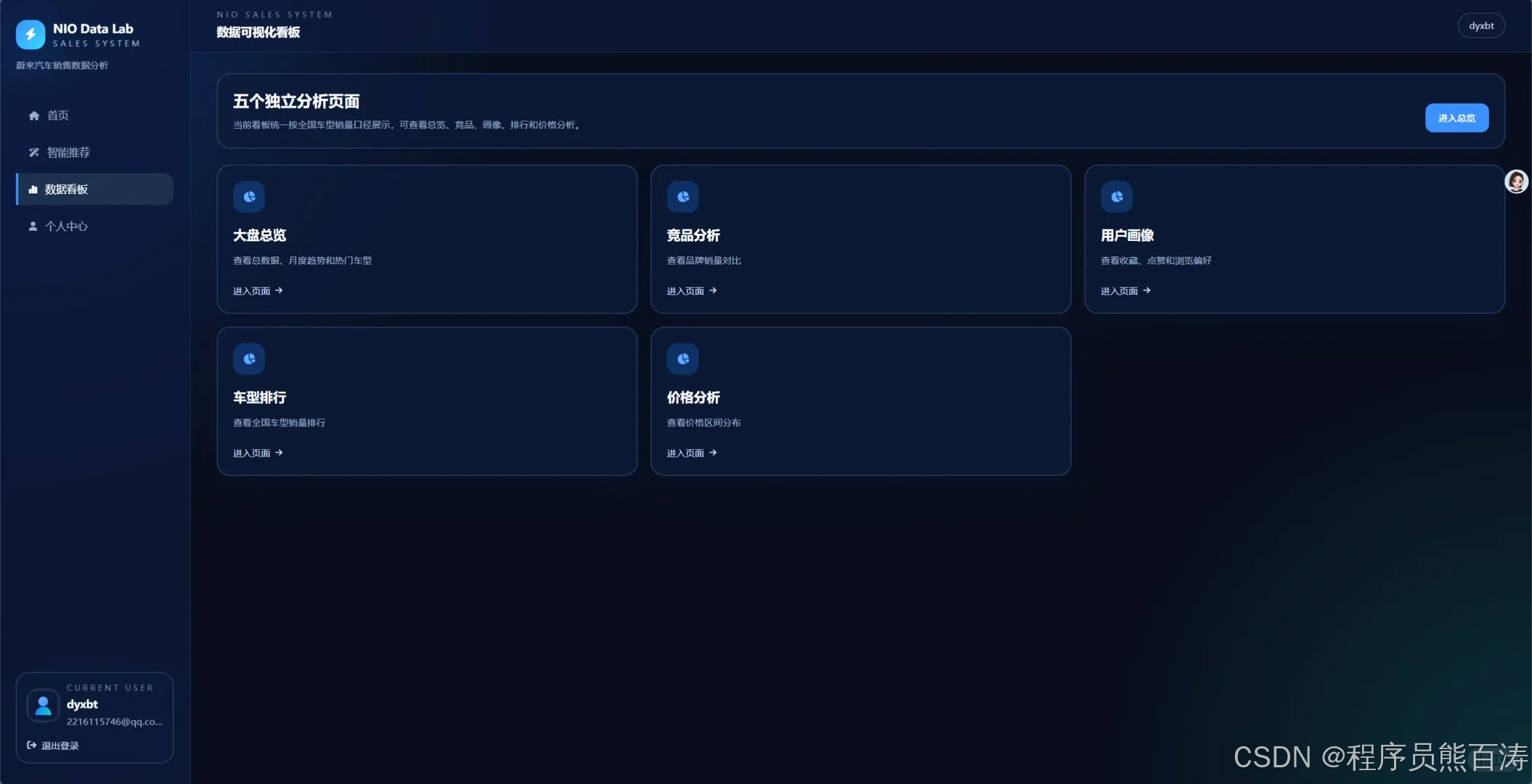
Task: Click the home icon beside 首页
Action: pos(34,115)
